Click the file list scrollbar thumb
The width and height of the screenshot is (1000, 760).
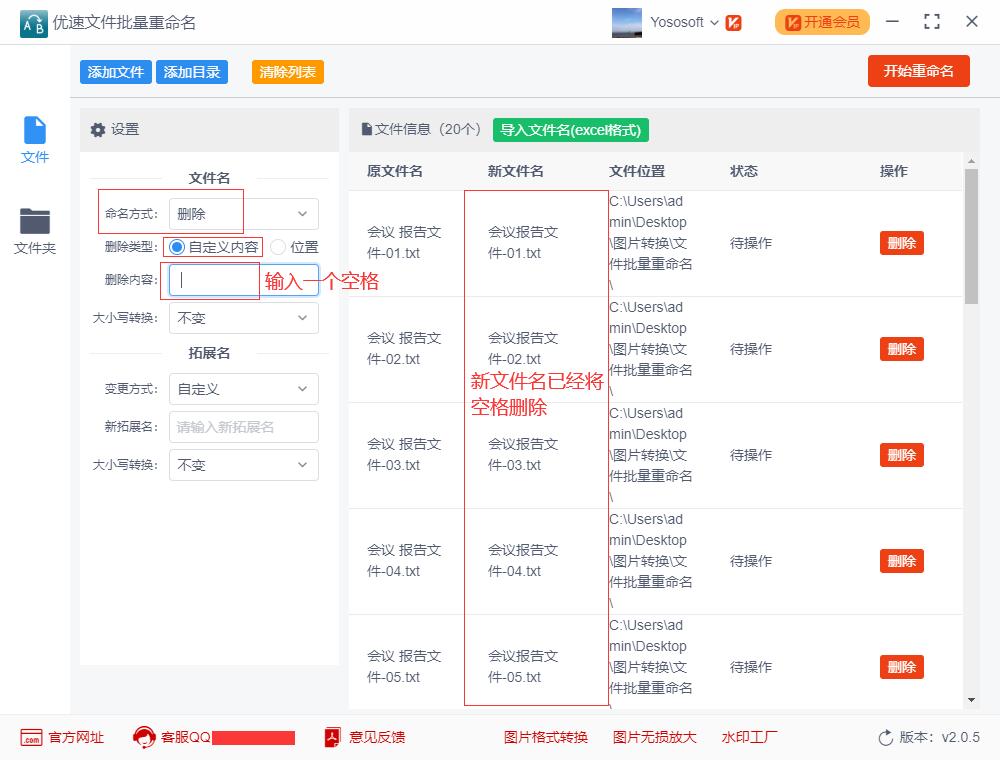pyautogui.click(x=971, y=236)
